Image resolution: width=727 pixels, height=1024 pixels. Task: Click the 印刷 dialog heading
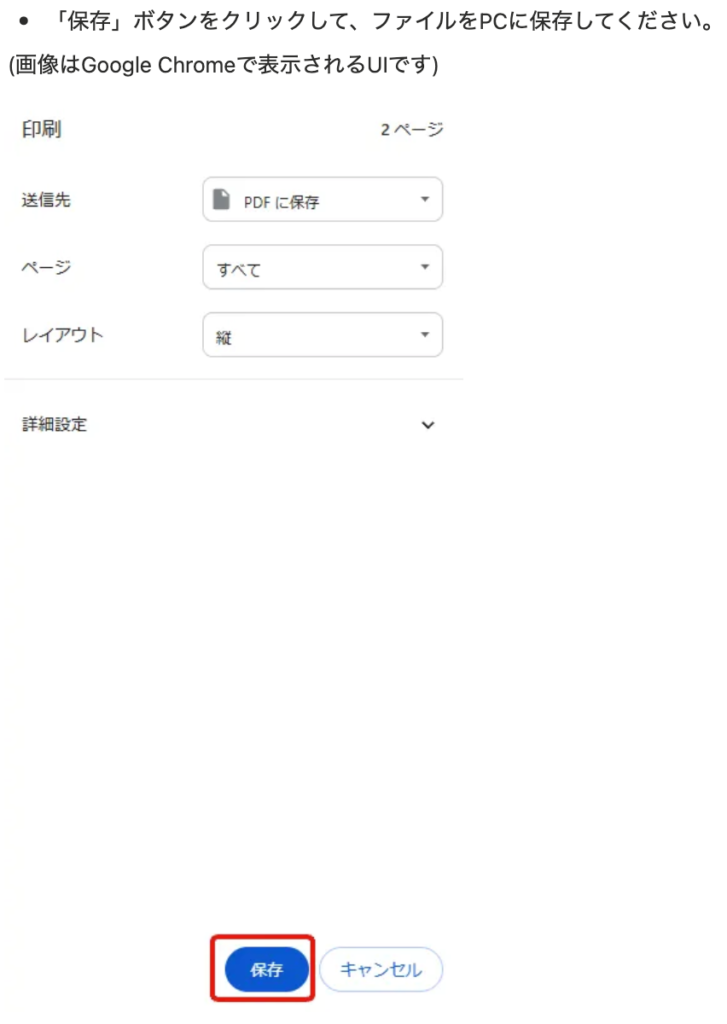41,129
